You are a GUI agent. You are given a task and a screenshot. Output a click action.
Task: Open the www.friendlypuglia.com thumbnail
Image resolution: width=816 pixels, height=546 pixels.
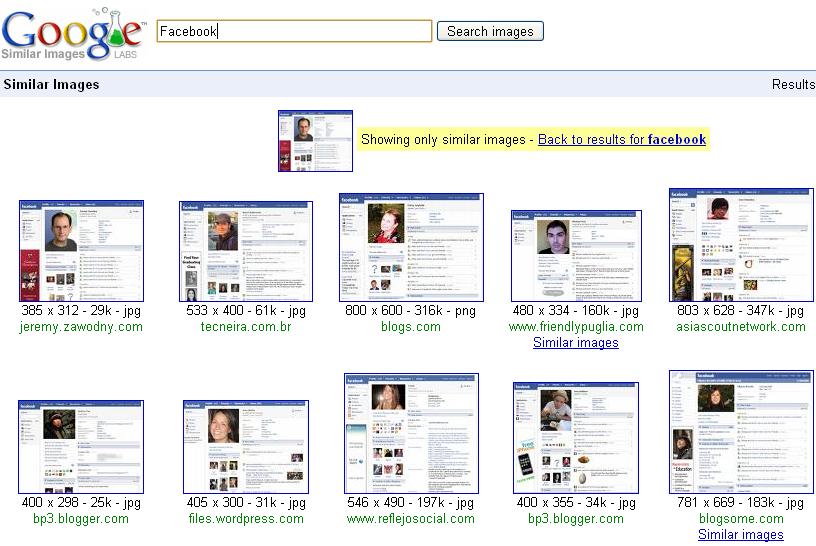pos(576,256)
